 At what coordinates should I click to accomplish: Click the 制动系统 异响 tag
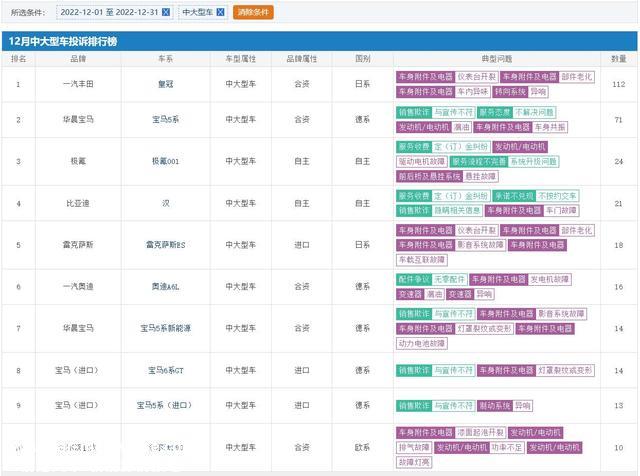pyautogui.click(x=505, y=406)
